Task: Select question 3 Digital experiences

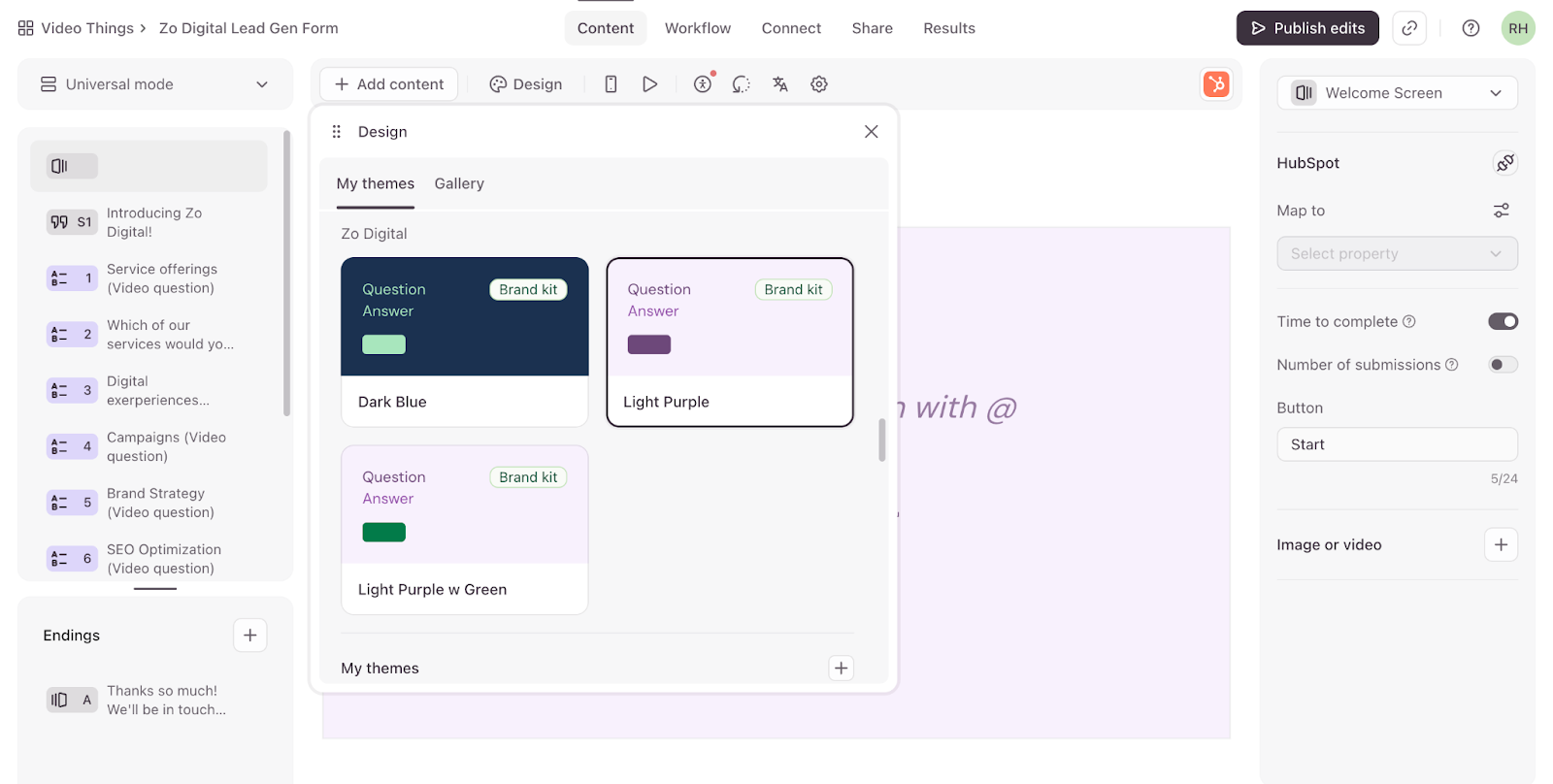Action: tap(149, 391)
